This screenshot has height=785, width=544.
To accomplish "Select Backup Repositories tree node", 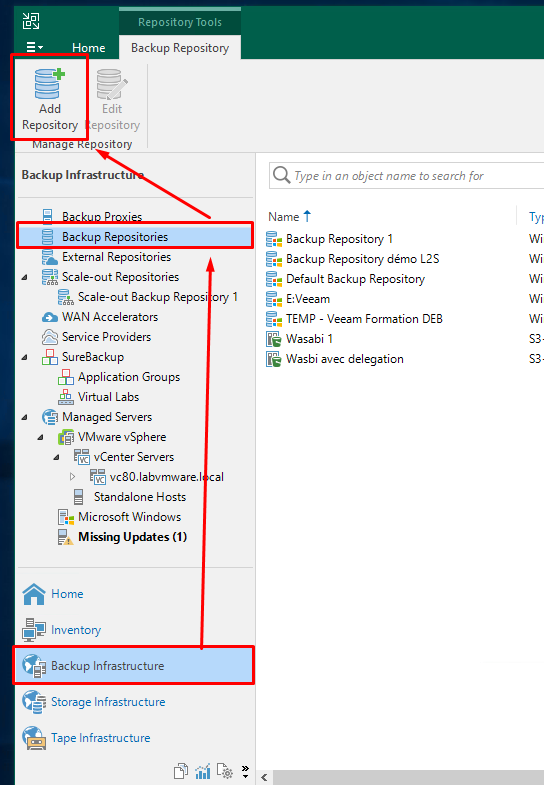I will click(x=115, y=237).
